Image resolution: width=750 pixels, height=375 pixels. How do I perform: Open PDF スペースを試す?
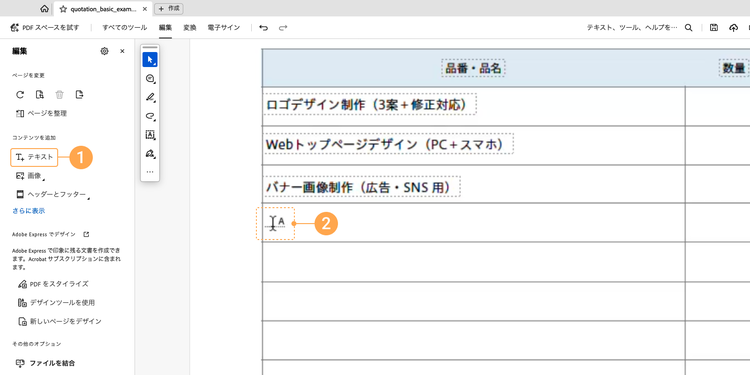[x=44, y=28]
